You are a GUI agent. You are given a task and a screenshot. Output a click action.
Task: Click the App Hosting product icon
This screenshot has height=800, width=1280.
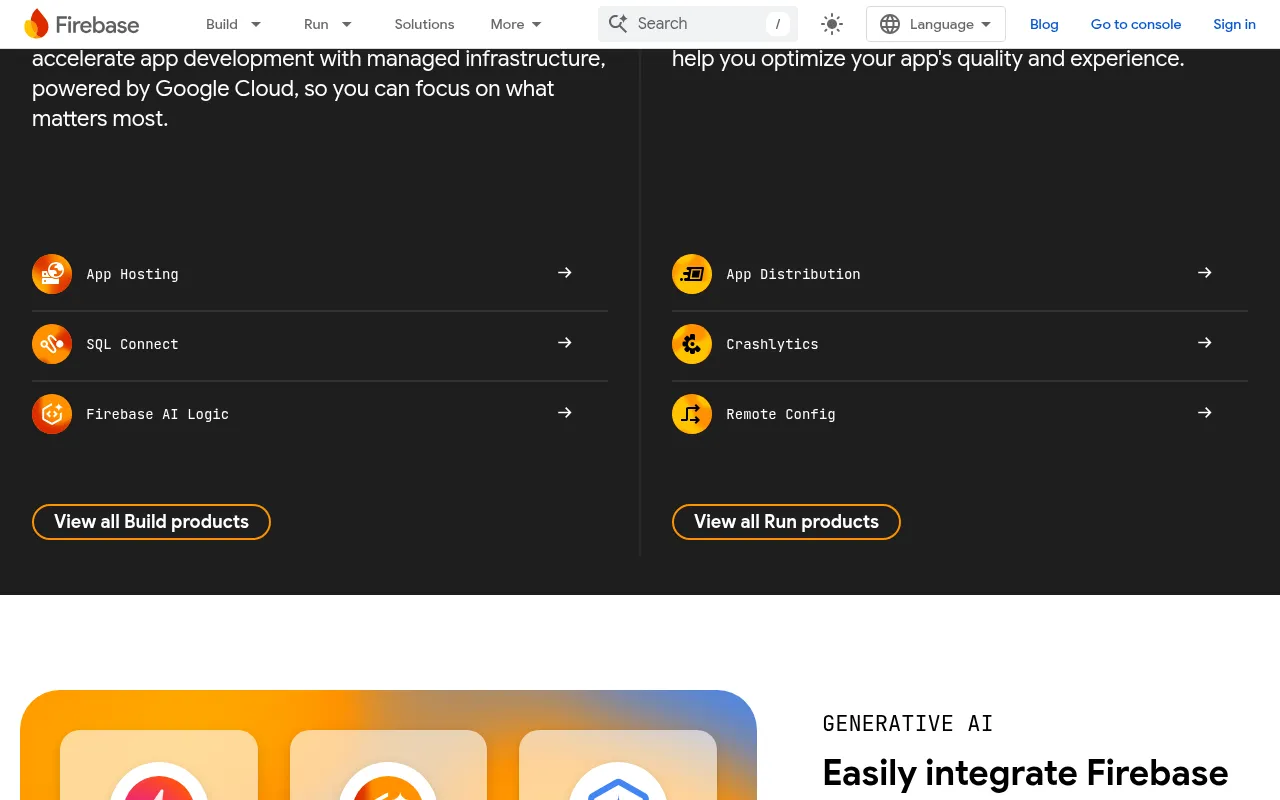(x=52, y=274)
